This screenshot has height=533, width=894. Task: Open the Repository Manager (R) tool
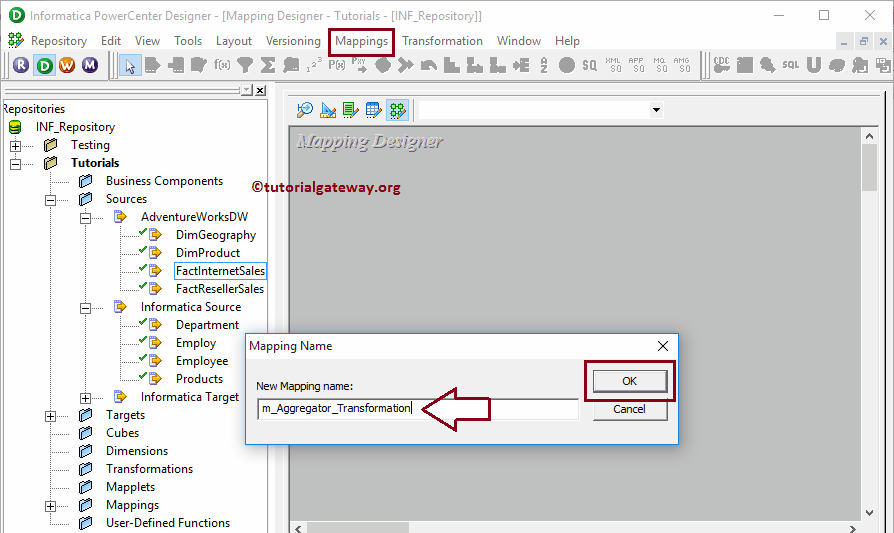tap(22, 65)
